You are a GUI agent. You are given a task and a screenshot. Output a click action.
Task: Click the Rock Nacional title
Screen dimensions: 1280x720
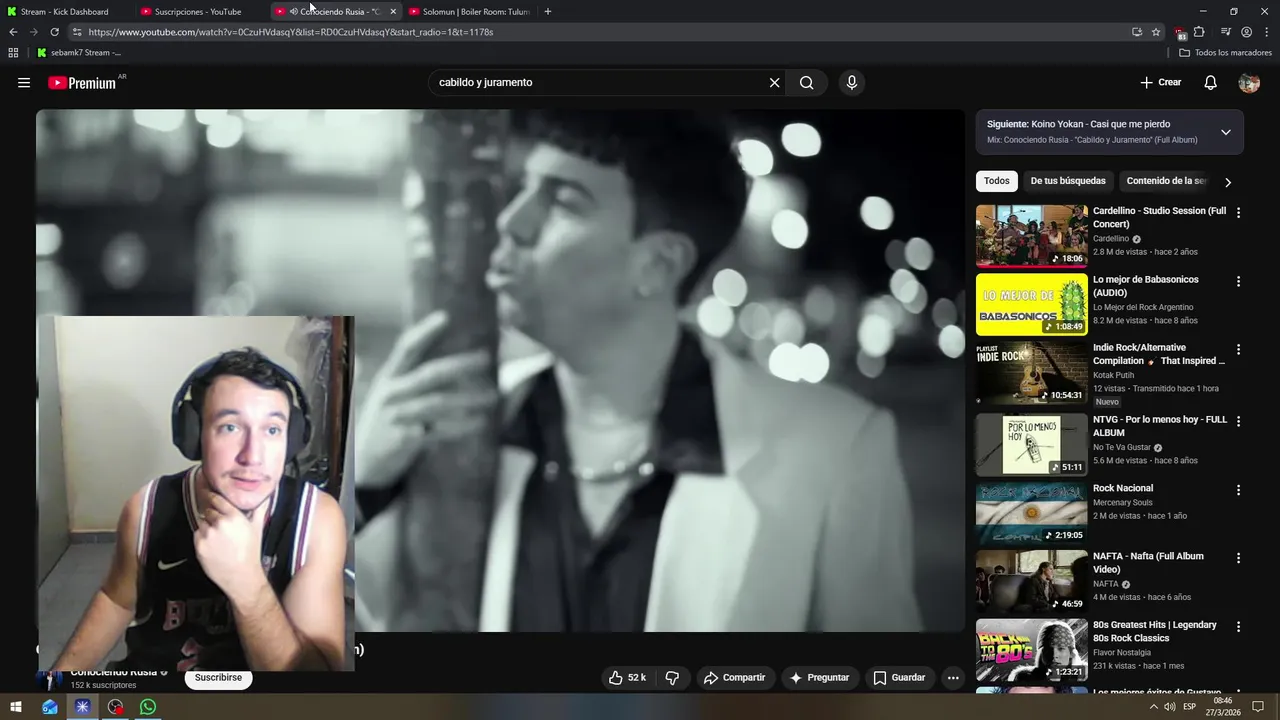(1123, 488)
